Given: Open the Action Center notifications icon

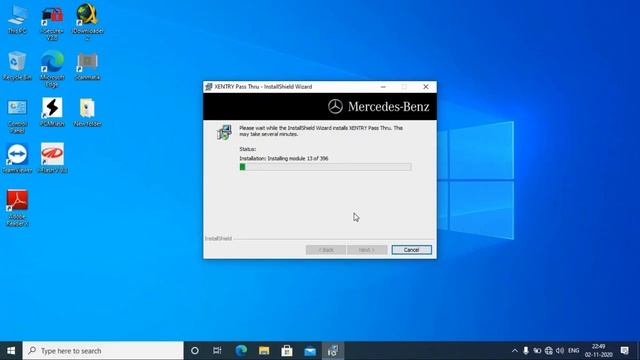Looking at the screenshot, I should (x=624, y=351).
